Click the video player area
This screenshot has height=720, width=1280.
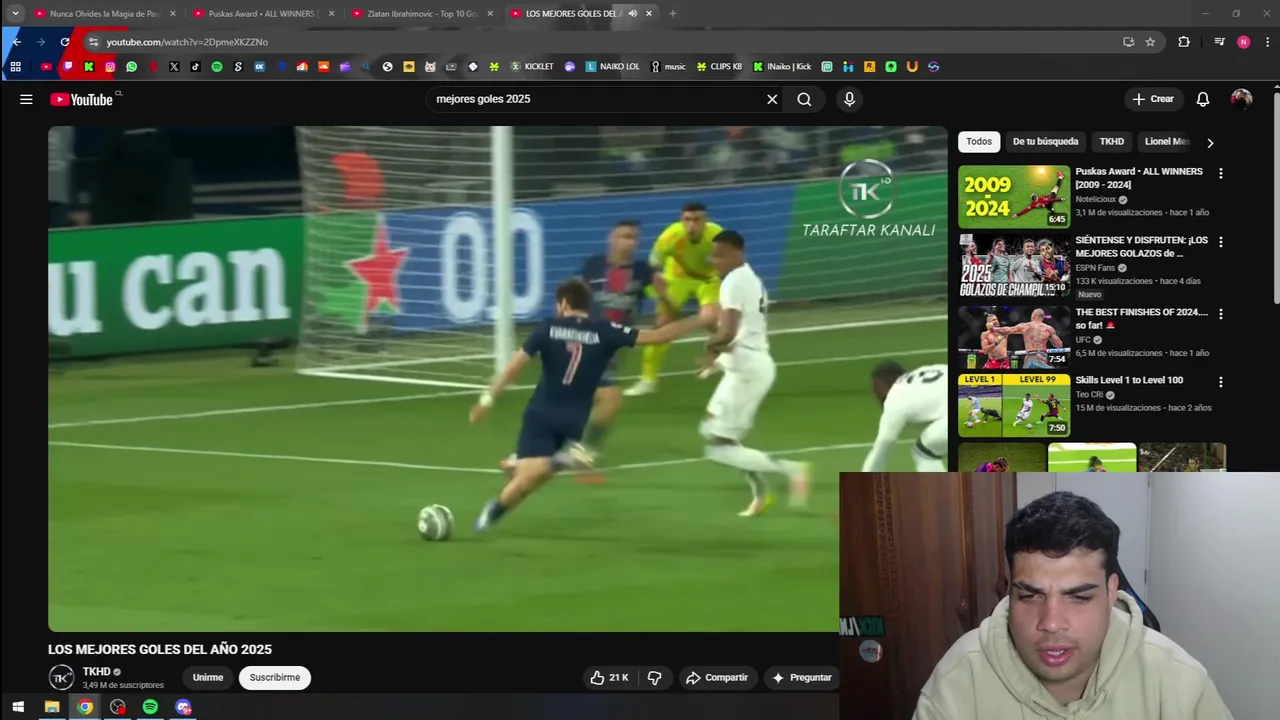[x=497, y=378]
